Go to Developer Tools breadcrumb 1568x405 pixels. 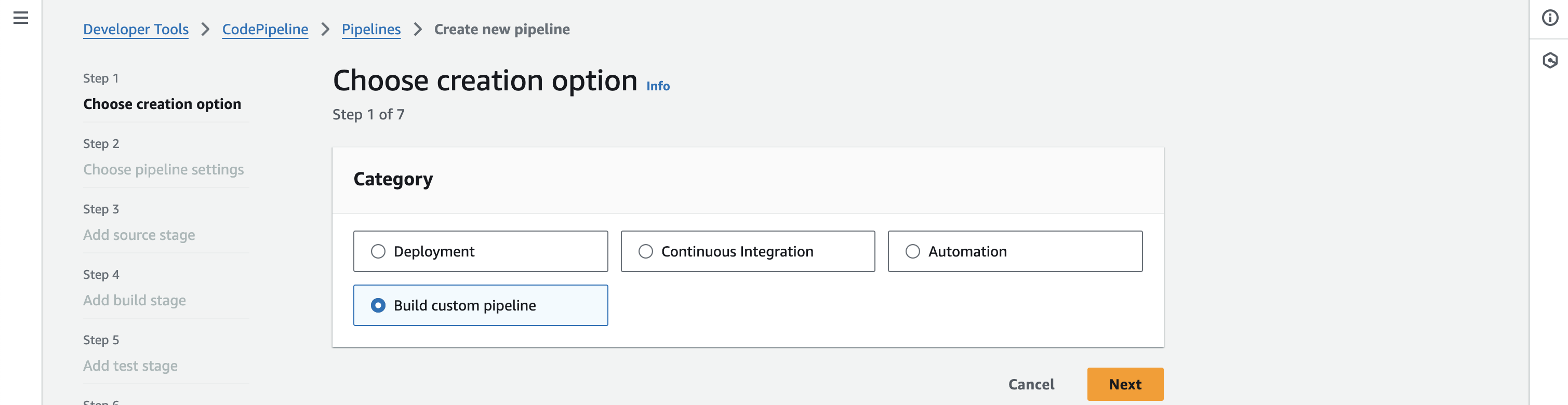[x=136, y=29]
